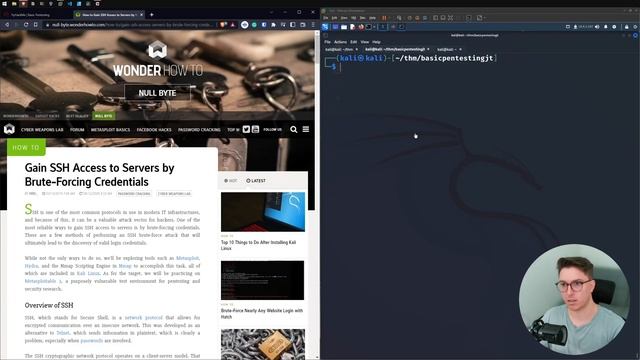Click the green HOW TO label
This screenshot has height=360, width=640.
[x=26, y=147]
